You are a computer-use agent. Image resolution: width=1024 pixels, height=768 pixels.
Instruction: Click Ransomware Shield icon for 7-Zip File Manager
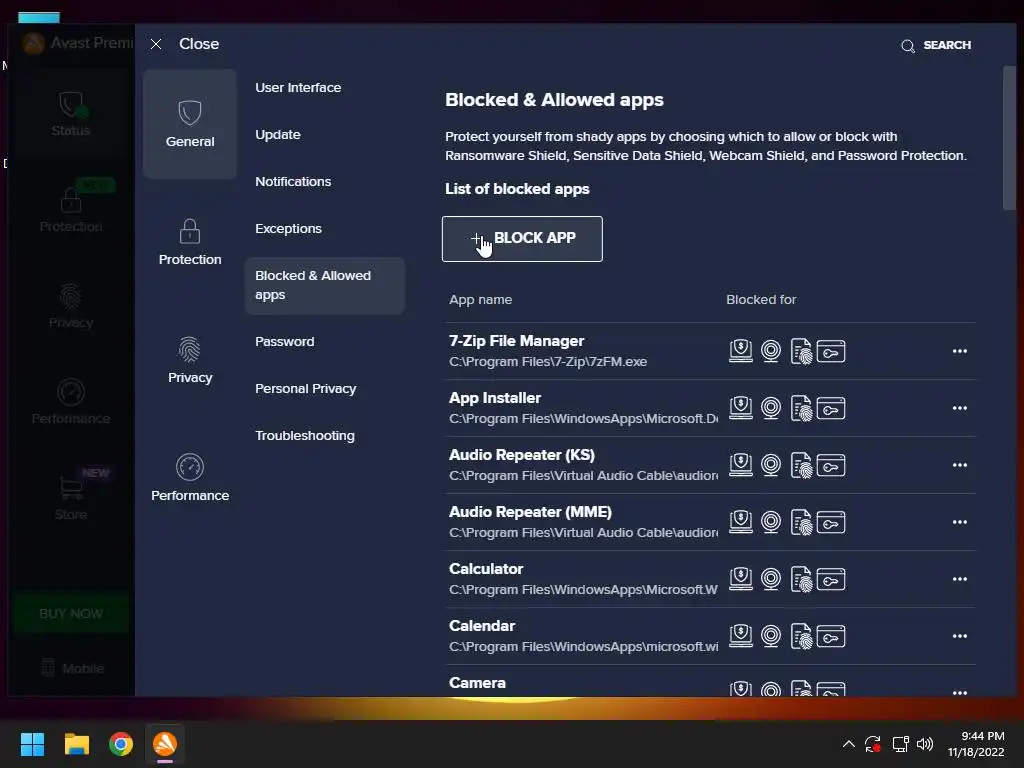pyautogui.click(x=741, y=351)
